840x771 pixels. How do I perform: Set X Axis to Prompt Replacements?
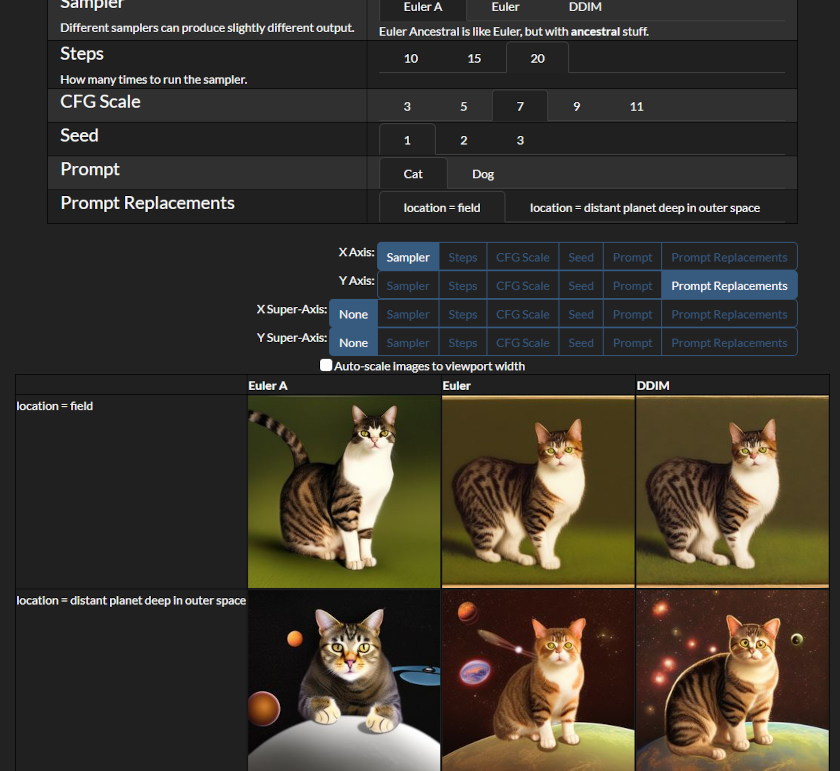[x=730, y=257]
